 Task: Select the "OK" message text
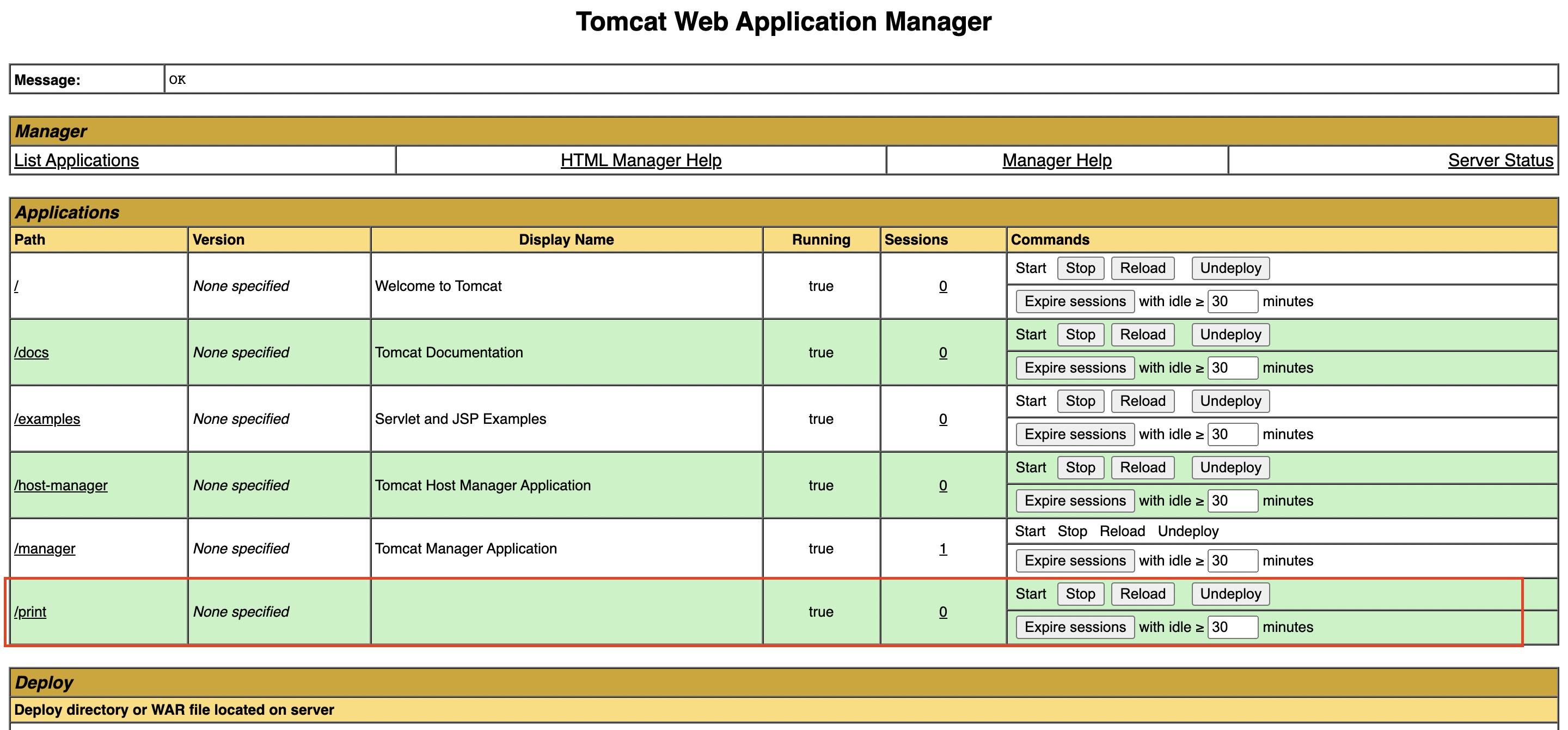[x=177, y=80]
